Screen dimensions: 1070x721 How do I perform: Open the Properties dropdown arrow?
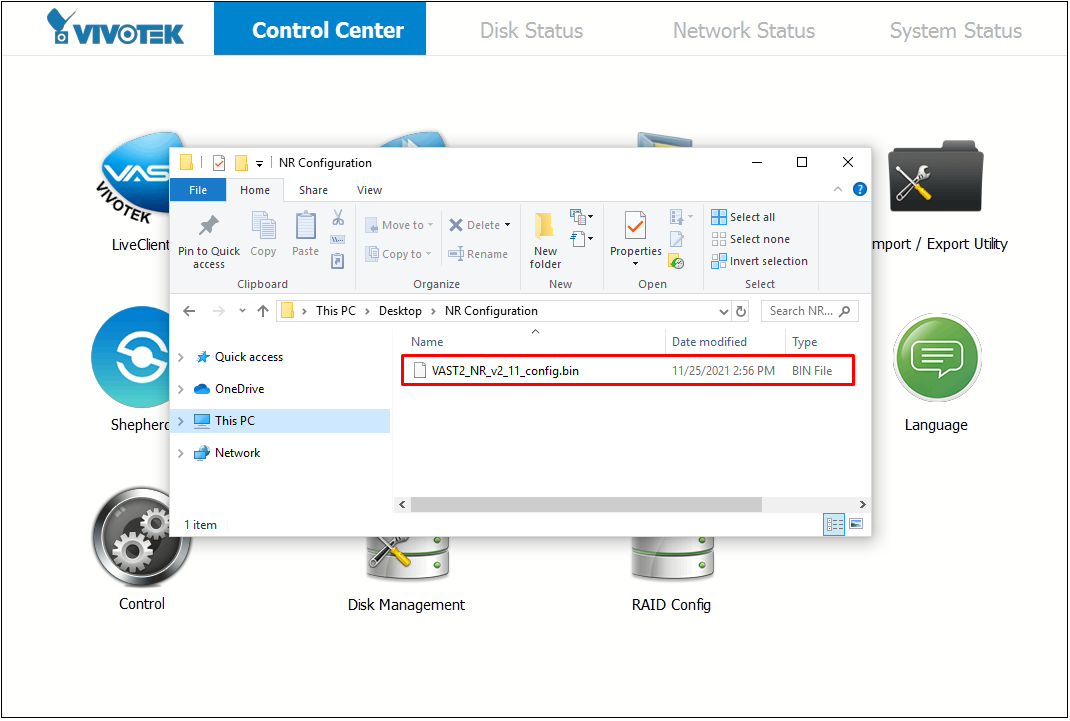tap(635, 264)
